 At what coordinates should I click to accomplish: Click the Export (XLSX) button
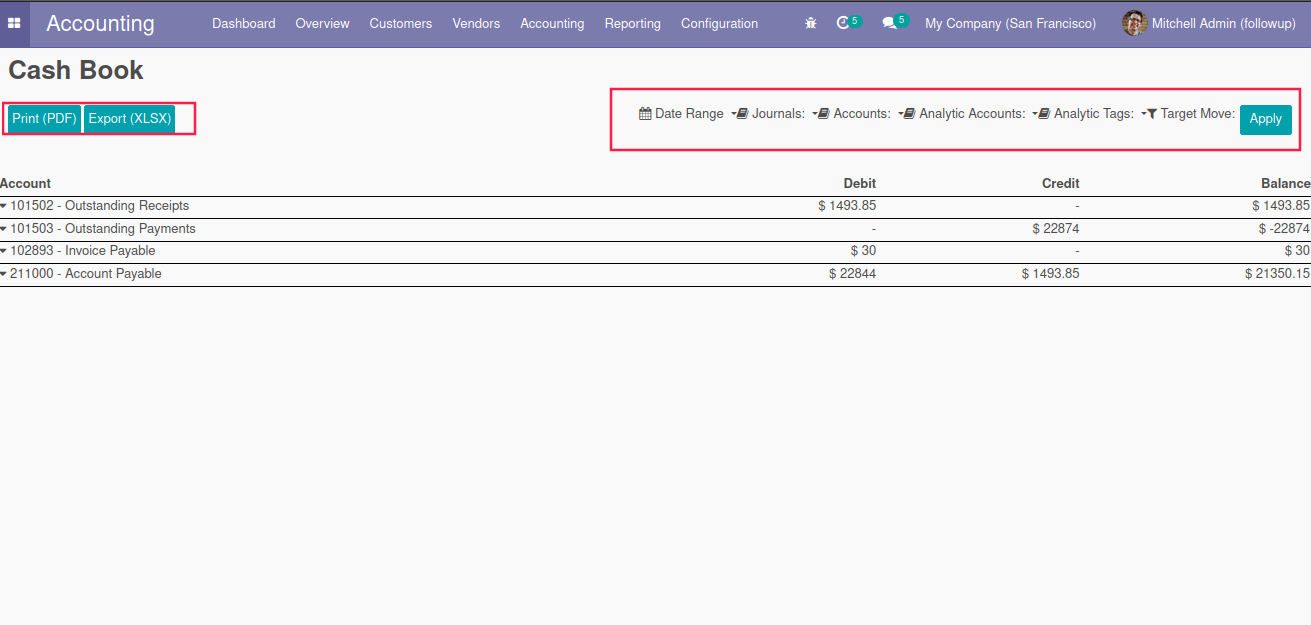tap(129, 119)
